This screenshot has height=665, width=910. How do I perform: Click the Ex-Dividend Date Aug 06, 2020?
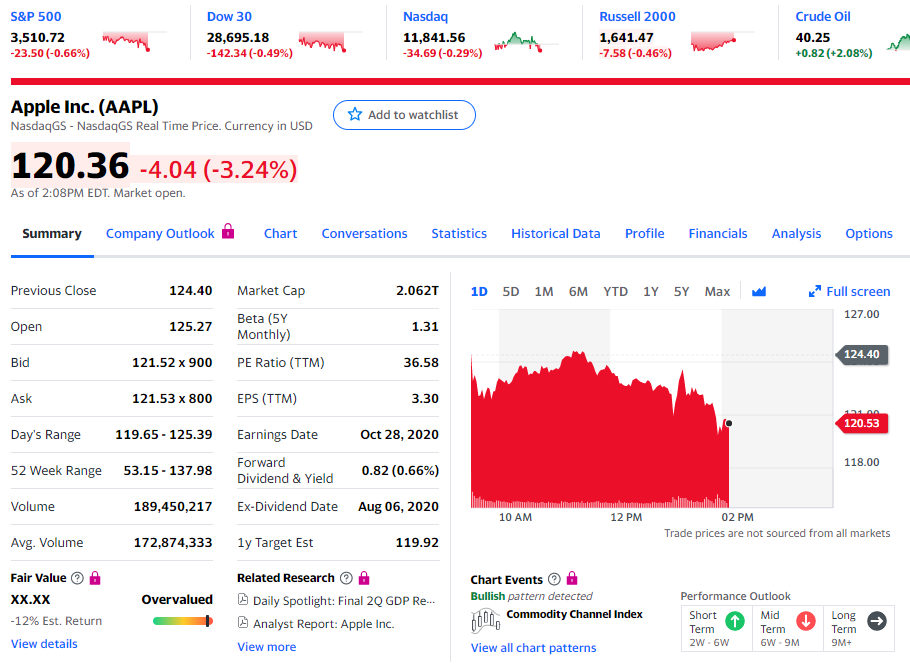pos(399,507)
